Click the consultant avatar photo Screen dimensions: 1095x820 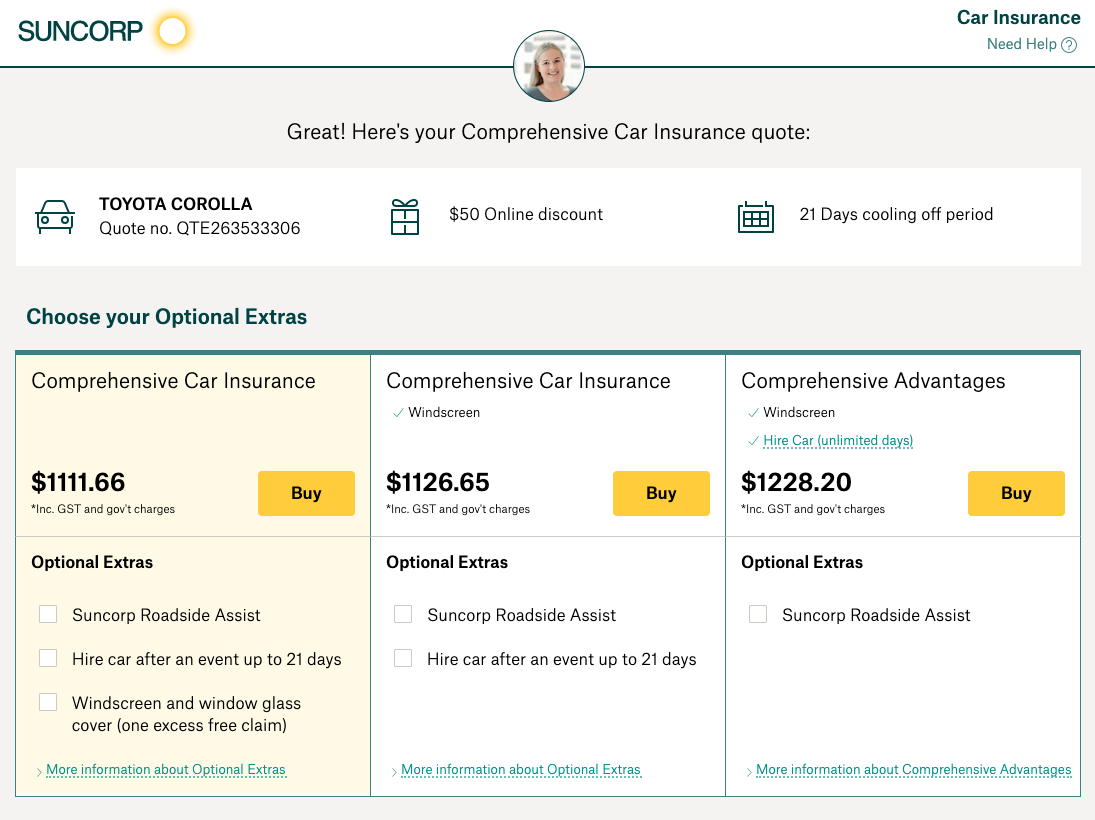[549, 66]
